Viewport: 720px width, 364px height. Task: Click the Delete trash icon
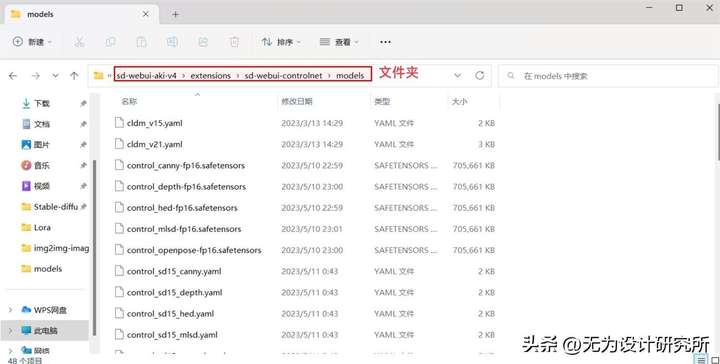coord(234,42)
